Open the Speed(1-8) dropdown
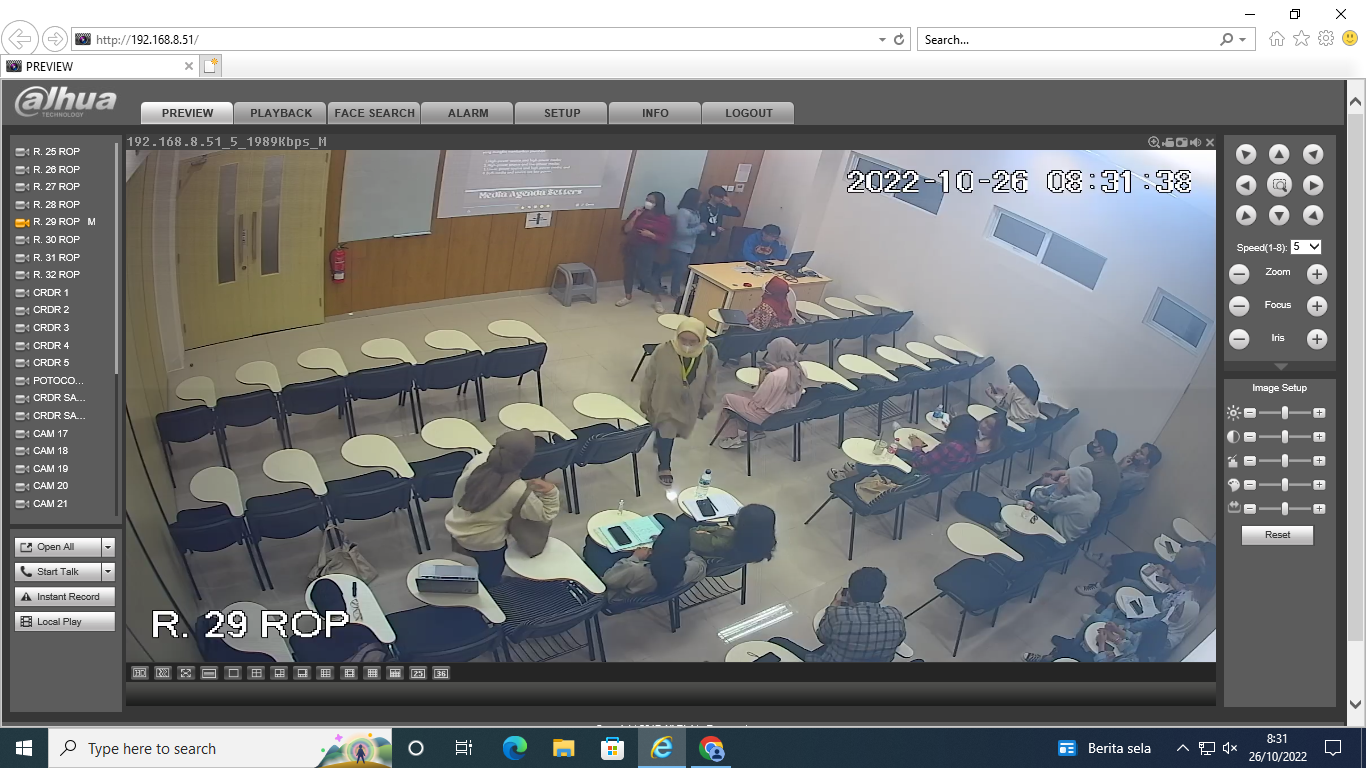Viewport: 1366px width, 768px height. (x=1306, y=246)
